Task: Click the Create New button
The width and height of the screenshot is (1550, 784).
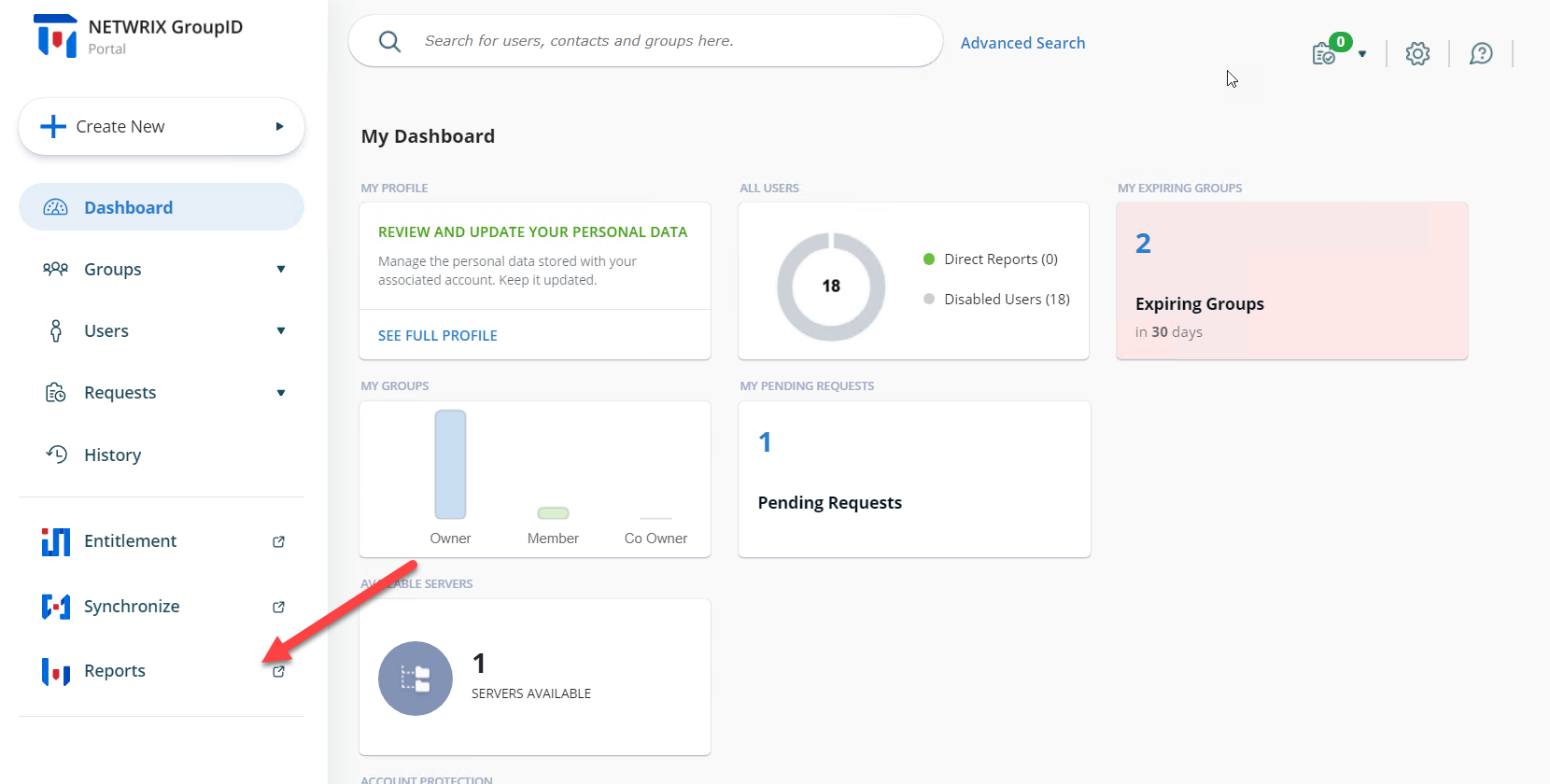Action: [162, 126]
